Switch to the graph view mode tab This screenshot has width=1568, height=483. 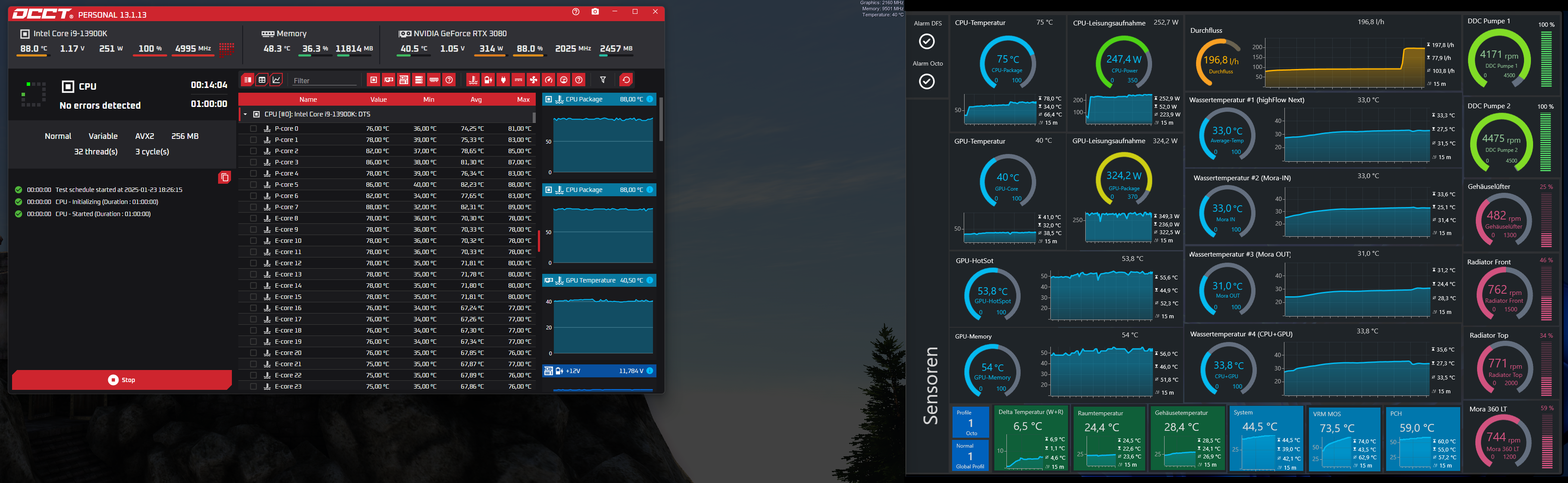276,80
